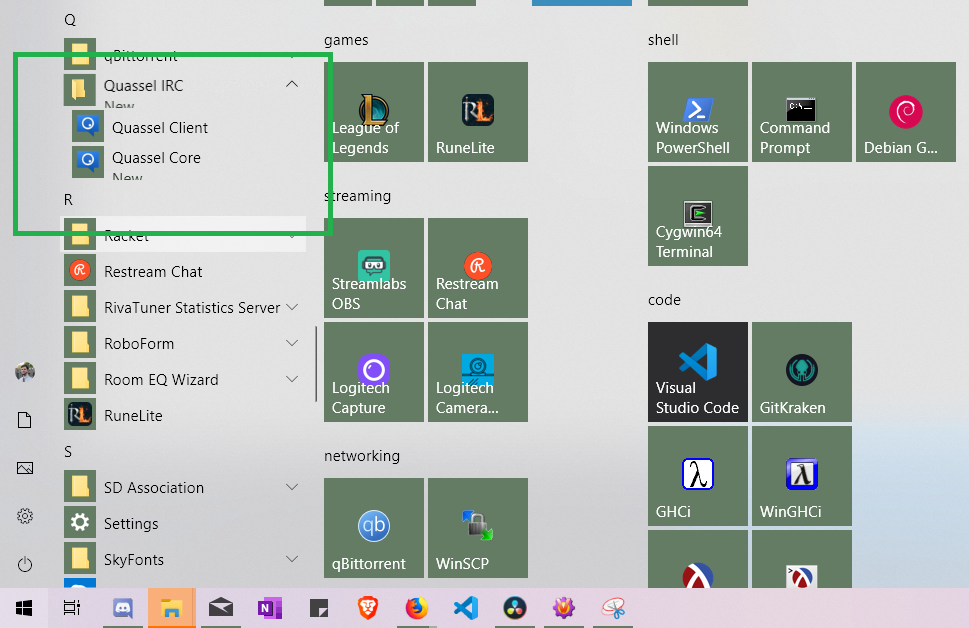Open the Snipping Tool scissors taskbar icon
This screenshot has width=969, height=628.
tap(613, 608)
